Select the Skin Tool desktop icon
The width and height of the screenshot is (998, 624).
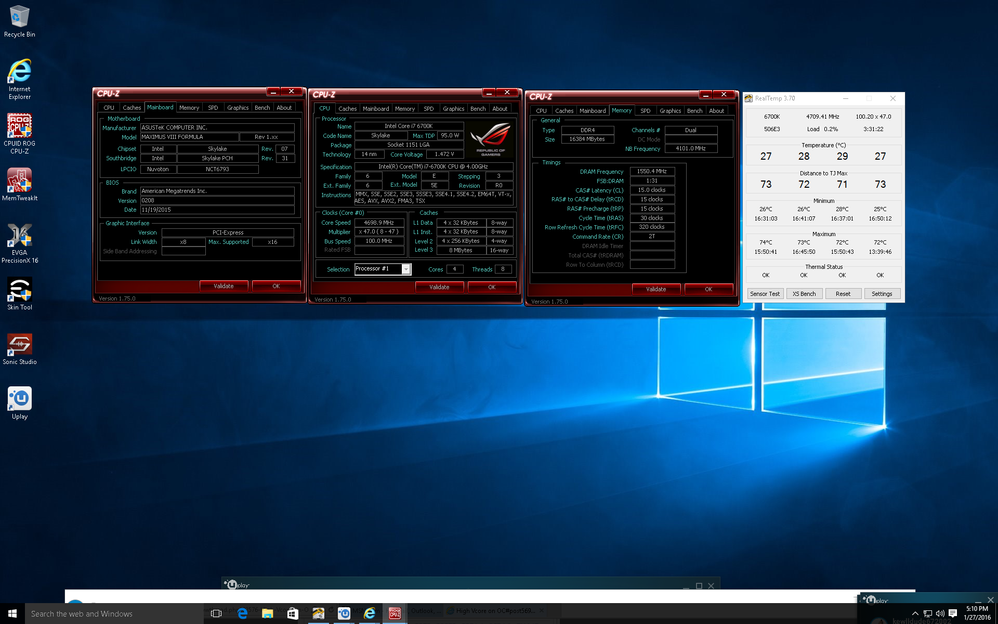coord(19,294)
